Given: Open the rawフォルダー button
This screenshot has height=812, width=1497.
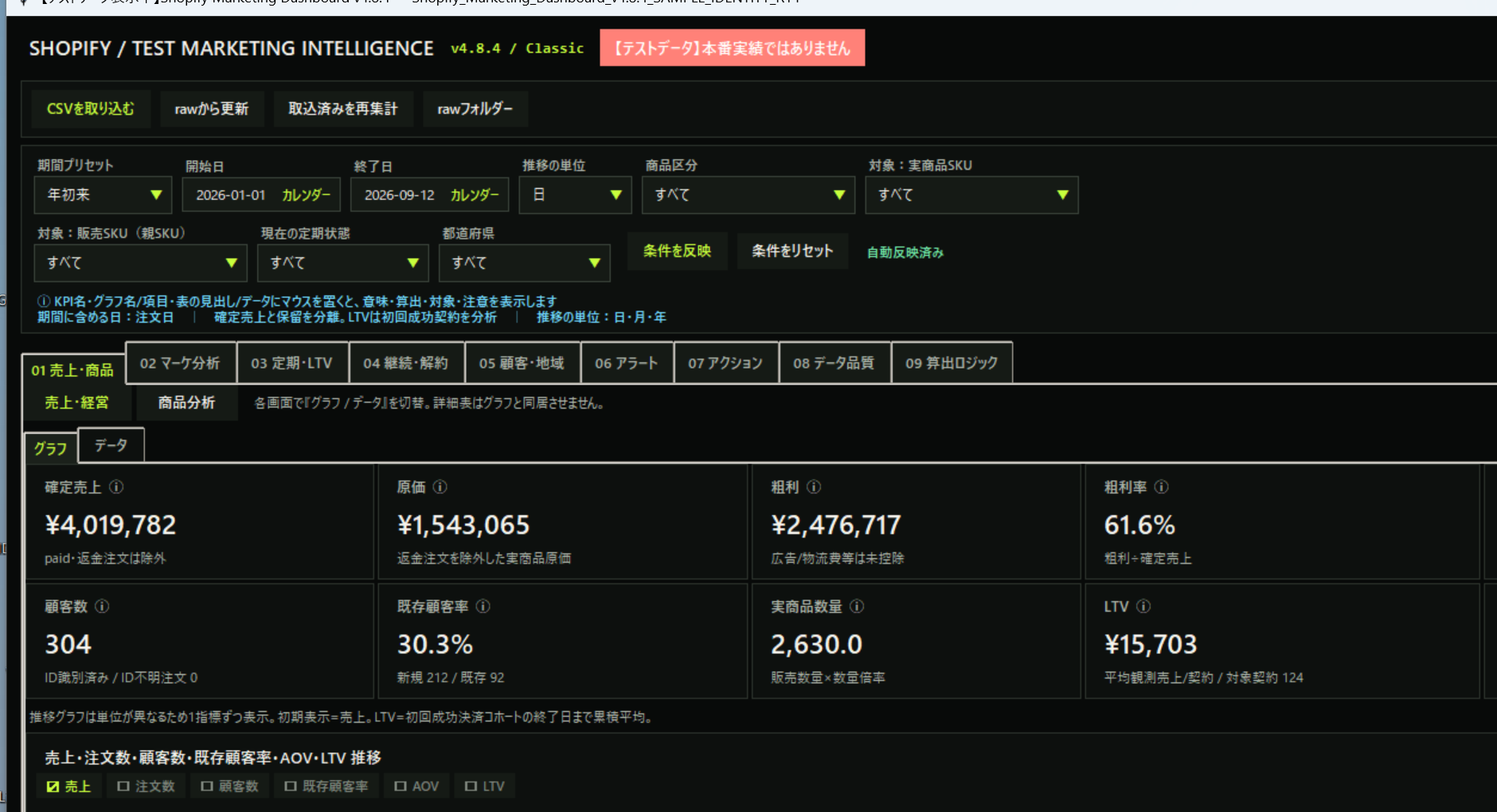Looking at the screenshot, I should tap(475, 109).
